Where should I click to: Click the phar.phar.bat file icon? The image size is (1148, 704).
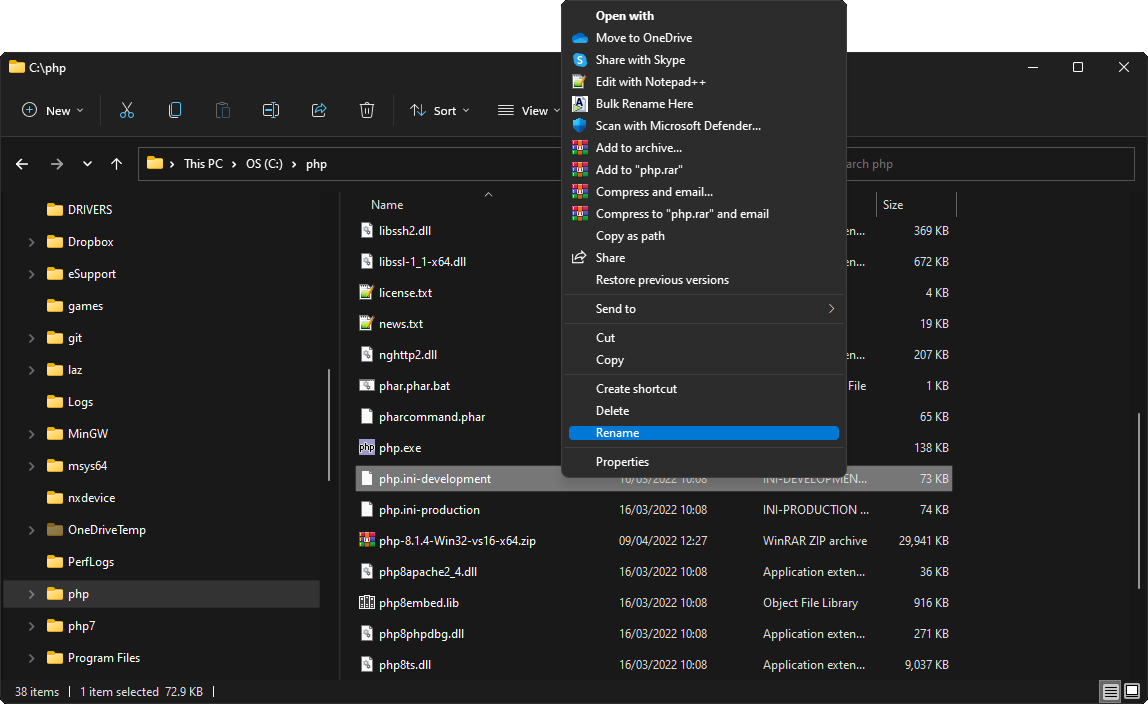click(x=367, y=386)
